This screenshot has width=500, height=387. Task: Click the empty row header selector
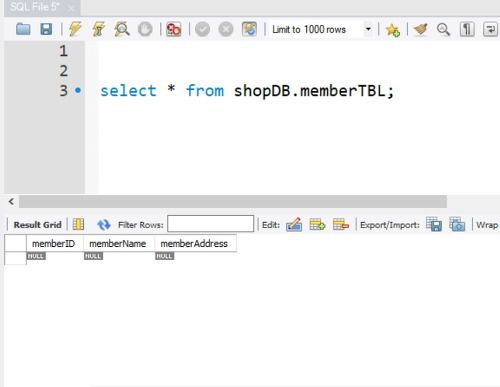pyautogui.click(x=15, y=258)
